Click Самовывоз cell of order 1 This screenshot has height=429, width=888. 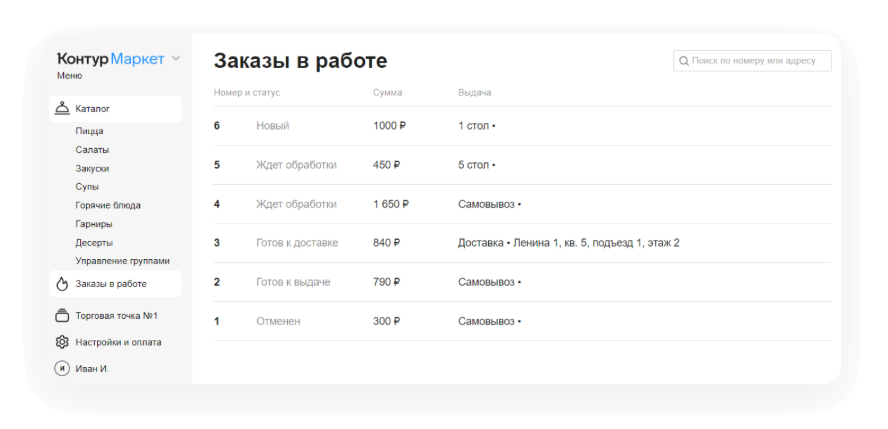[489, 321]
